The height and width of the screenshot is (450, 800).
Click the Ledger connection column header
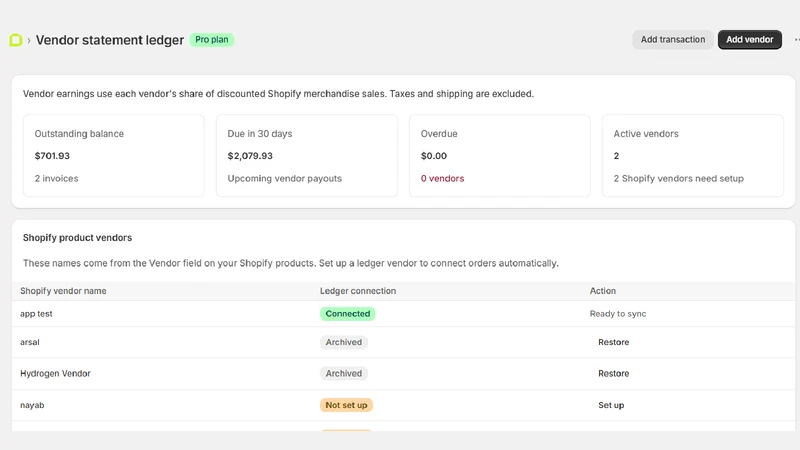[358, 291]
